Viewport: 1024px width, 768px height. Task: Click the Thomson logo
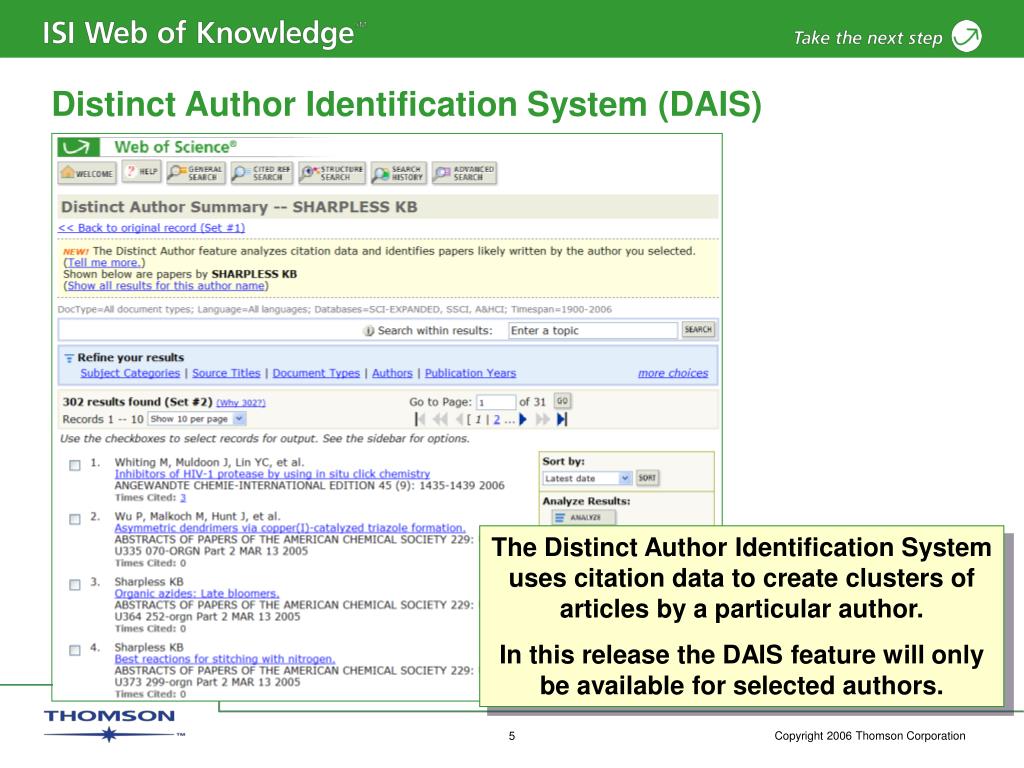tap(112, 724)
